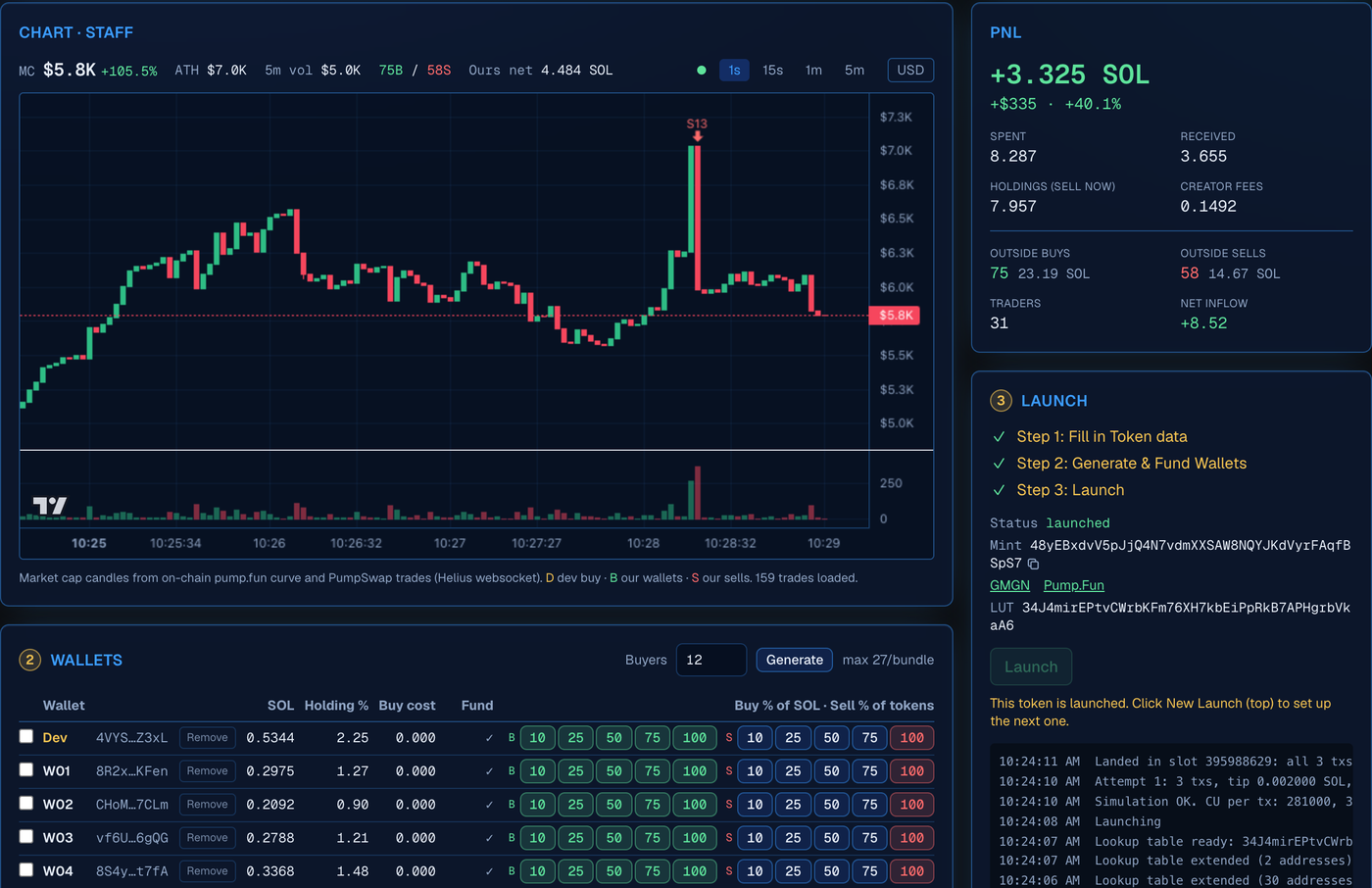Open the Pump.Fun link

pyautogui.click(x=1074, y=585)
